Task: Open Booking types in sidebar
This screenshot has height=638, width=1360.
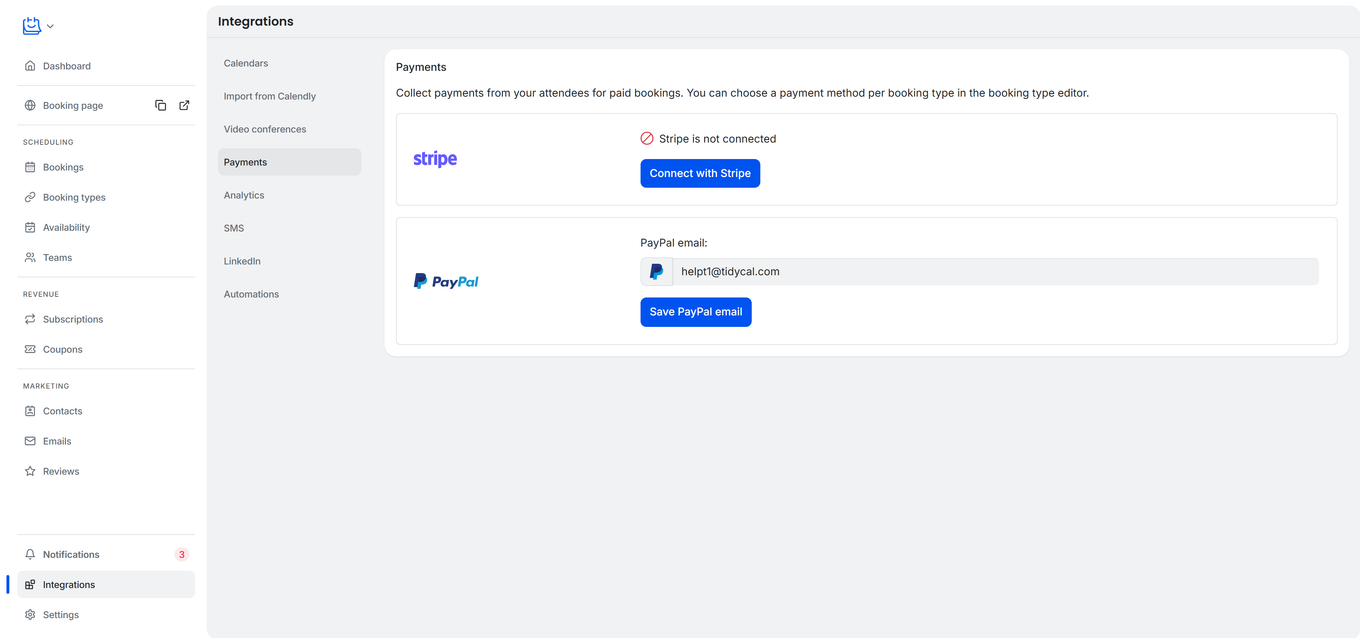Action: click(x=106, y=197)
